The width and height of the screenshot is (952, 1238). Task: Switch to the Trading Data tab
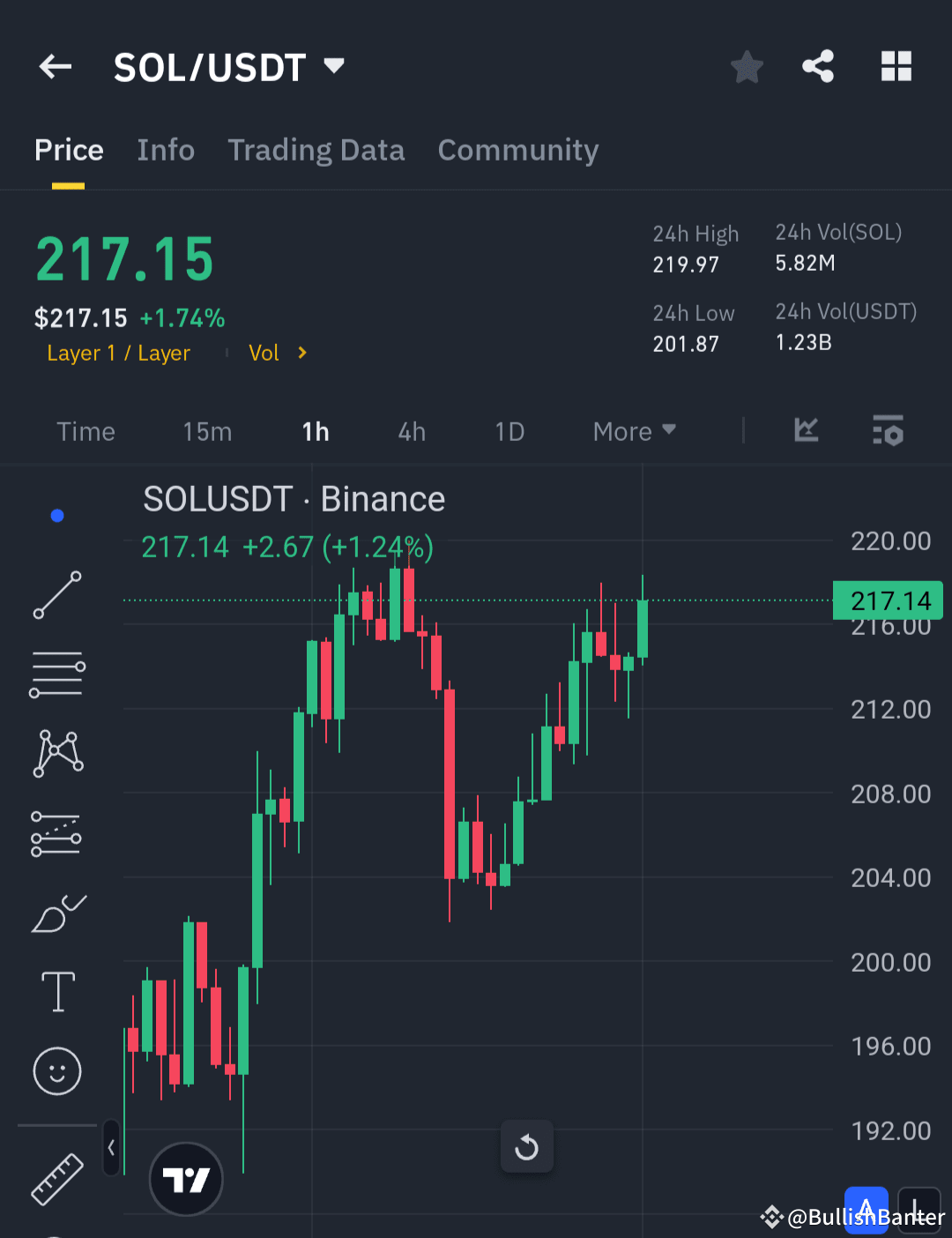click(x=316, y=150)
